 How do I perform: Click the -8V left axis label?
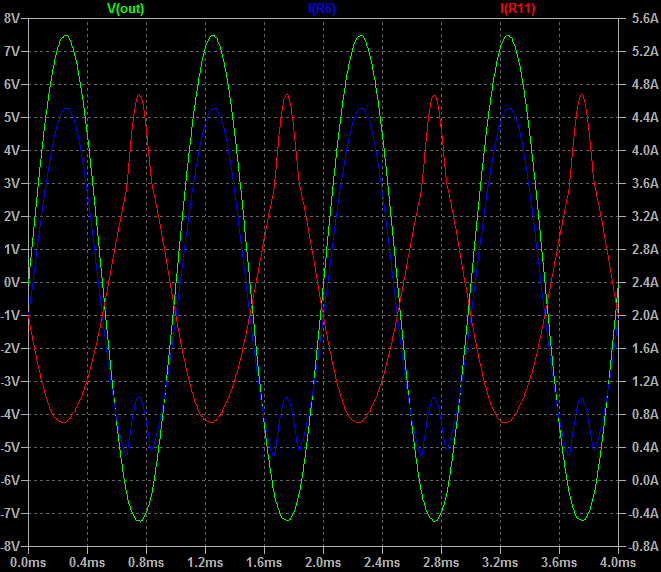pos(10,546)
